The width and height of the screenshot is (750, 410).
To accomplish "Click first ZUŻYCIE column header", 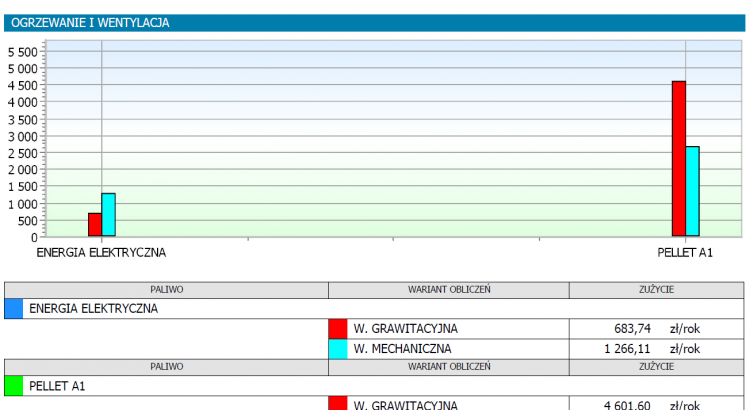I will point(657,290).
